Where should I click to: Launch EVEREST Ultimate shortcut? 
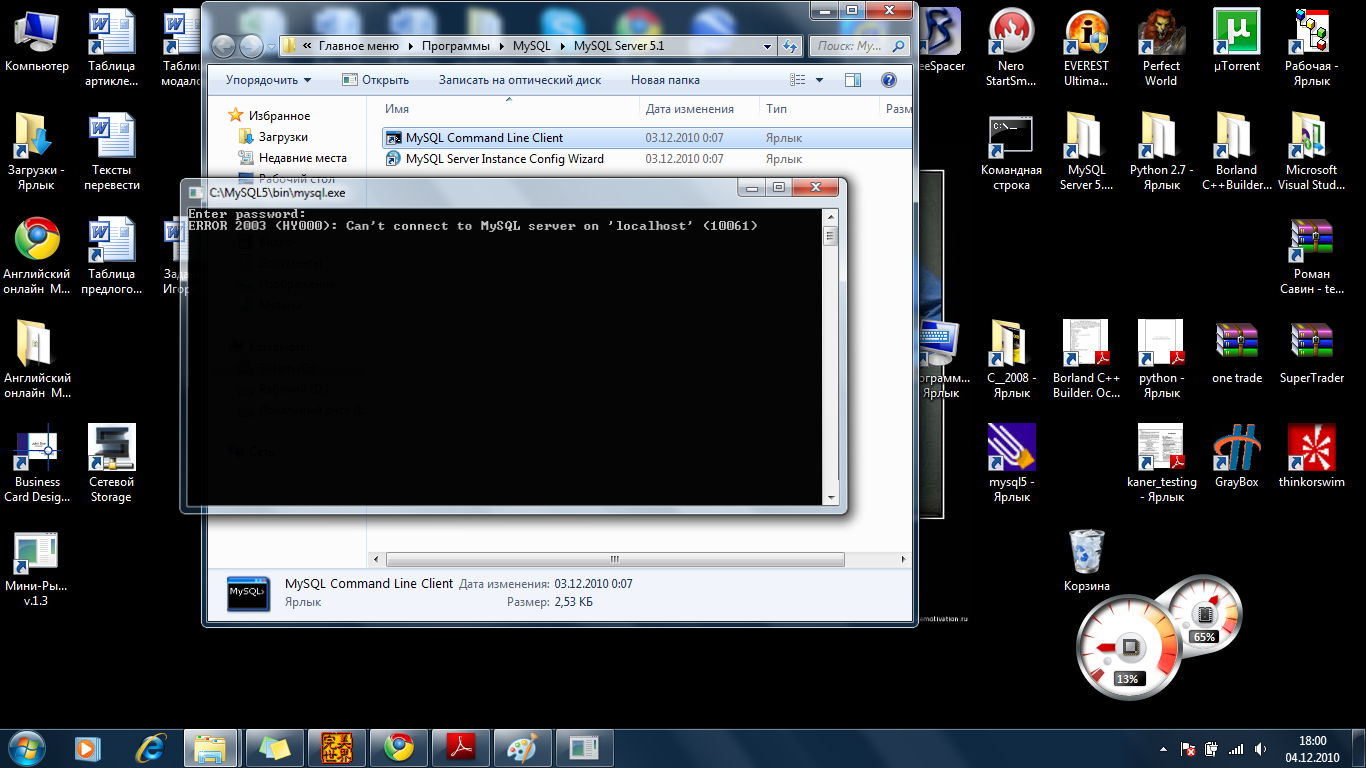pos(1086,48)
